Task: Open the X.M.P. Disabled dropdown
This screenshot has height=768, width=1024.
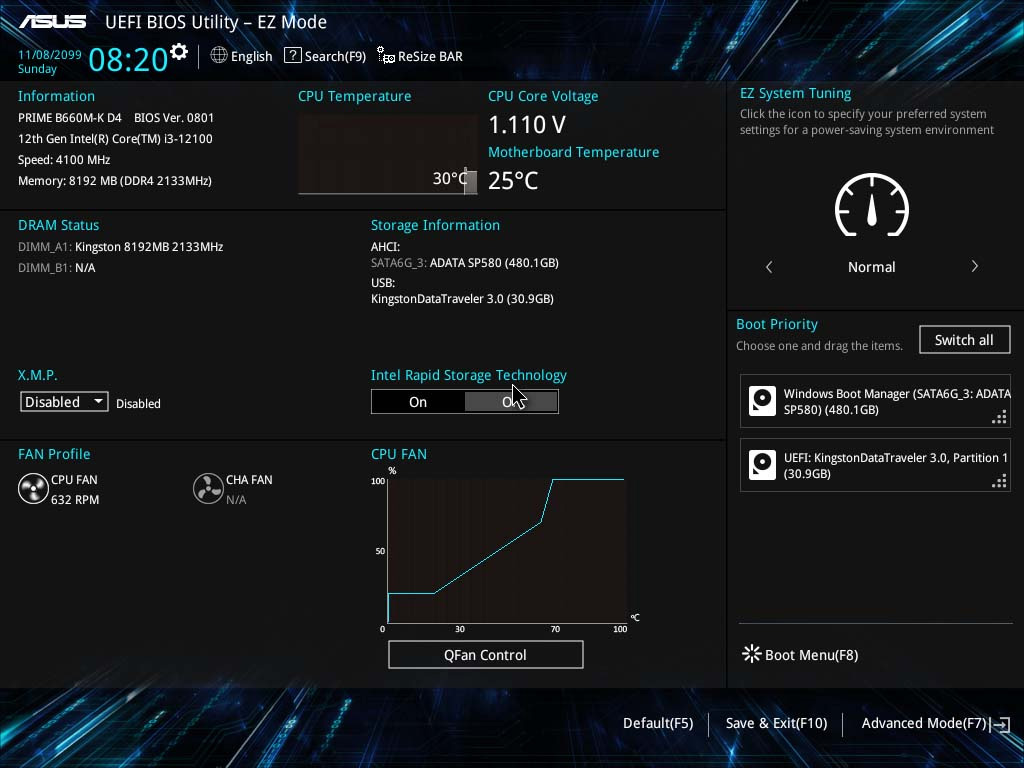Action: click(x=64, y=402)
